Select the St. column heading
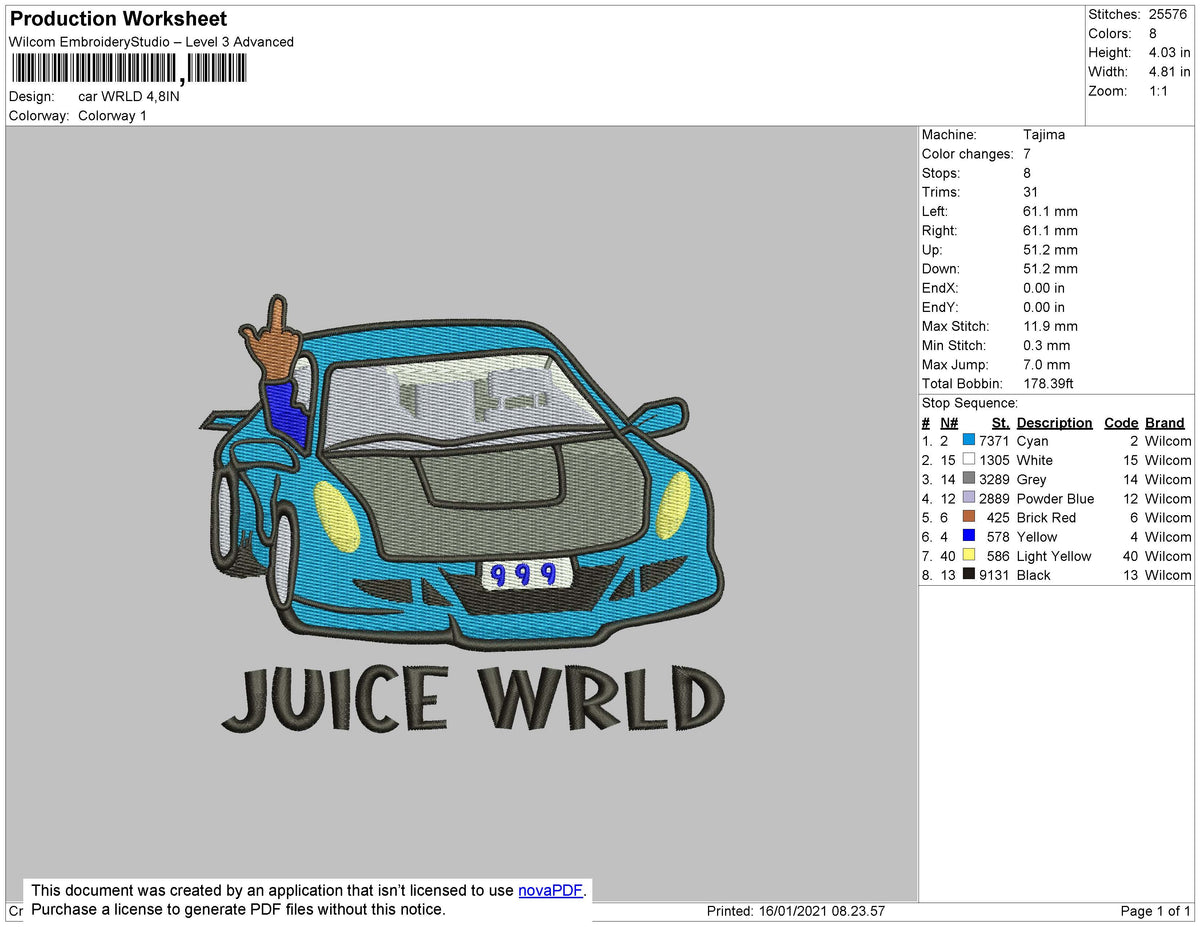Image resolution: width=1200 pixels, height=927 pixels. tap(1000, 422)
